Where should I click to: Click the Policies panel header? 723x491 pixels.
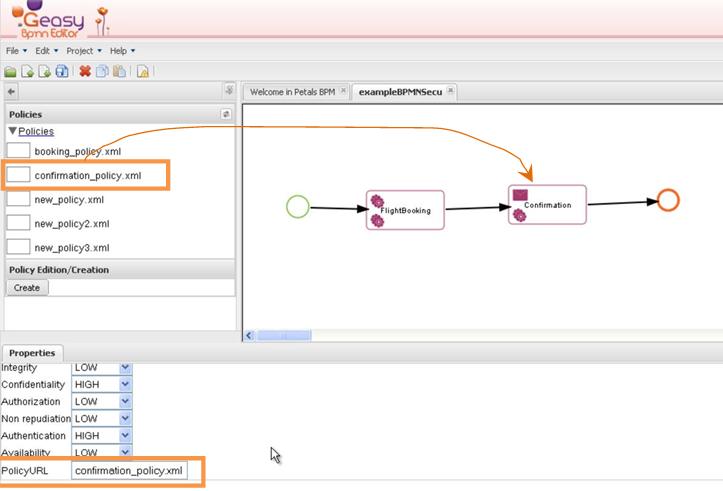(x=119, y=114)
